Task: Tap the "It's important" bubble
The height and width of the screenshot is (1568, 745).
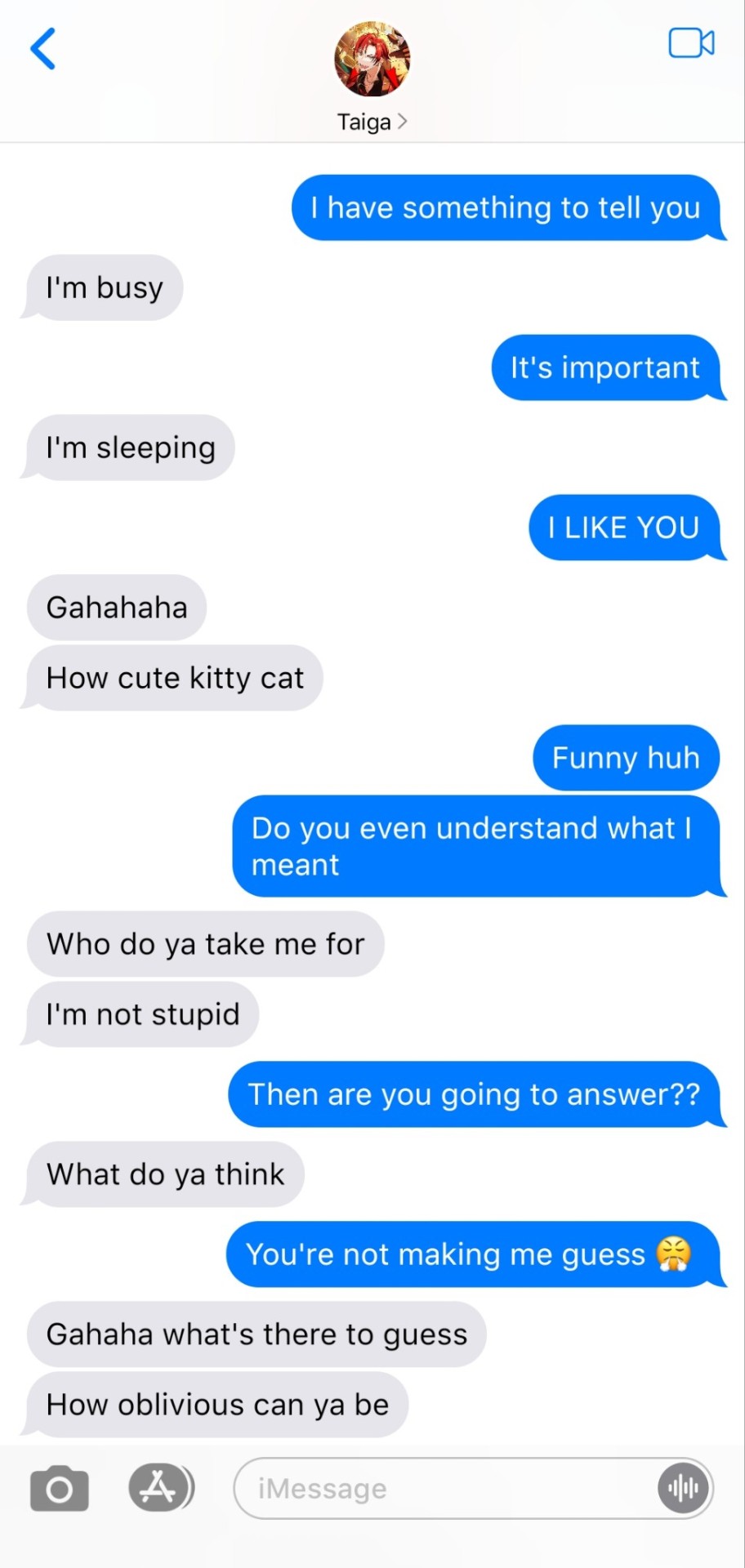Action: tap(608, 367)
